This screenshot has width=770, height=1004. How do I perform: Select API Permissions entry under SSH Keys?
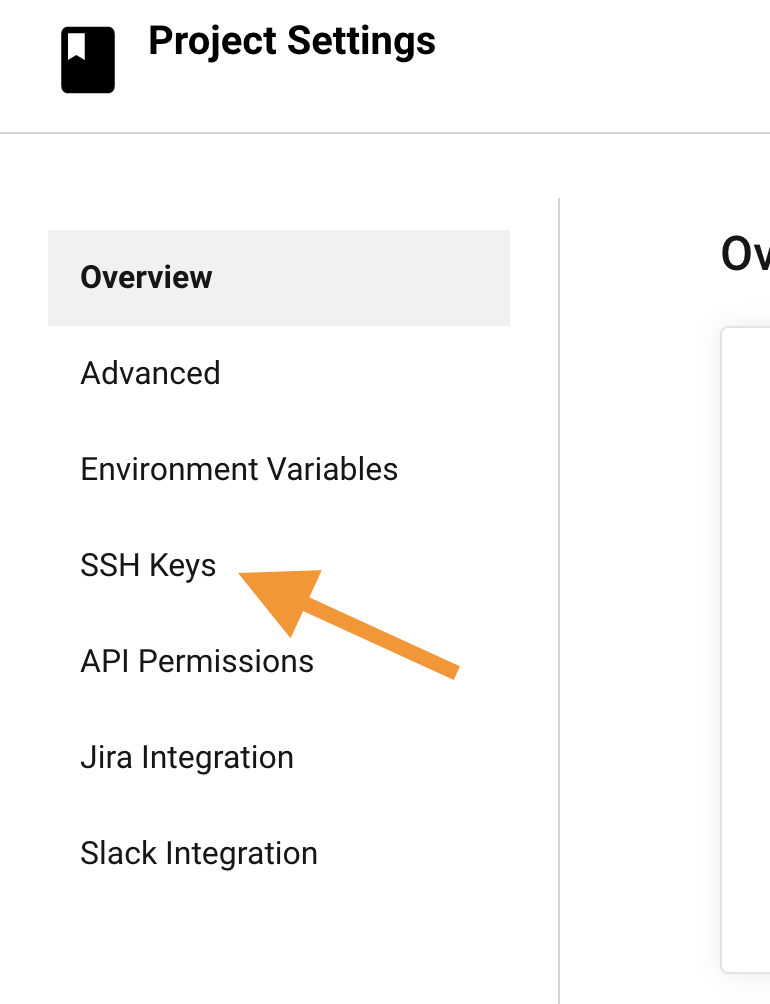tap(197, 661)
